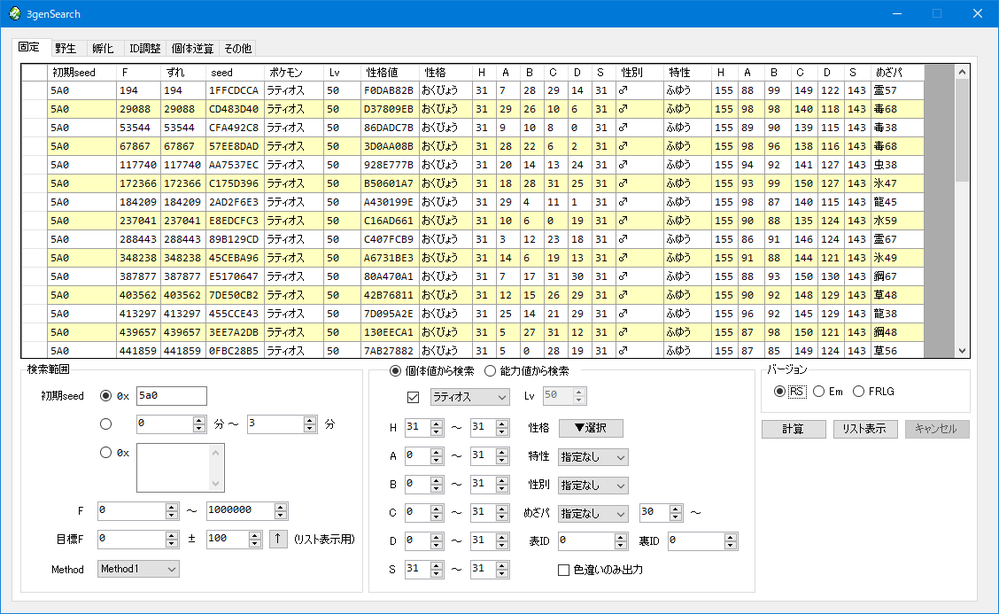Choose the FRLG version radio button
The width and height of the screenshot is (999, 614).
pos(858,391)
